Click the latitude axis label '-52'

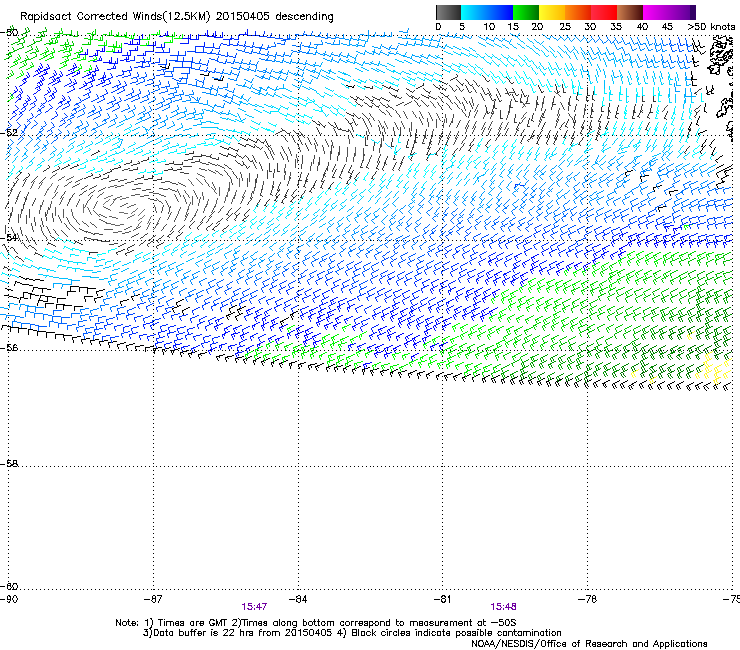(9, 133)
